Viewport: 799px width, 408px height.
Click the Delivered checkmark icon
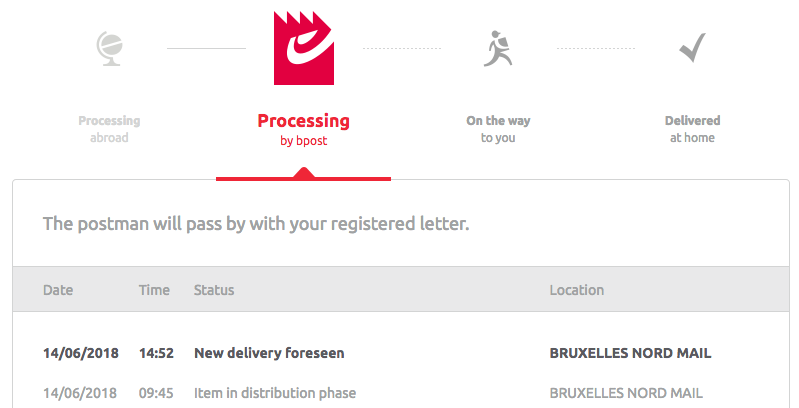coord(693,47)
